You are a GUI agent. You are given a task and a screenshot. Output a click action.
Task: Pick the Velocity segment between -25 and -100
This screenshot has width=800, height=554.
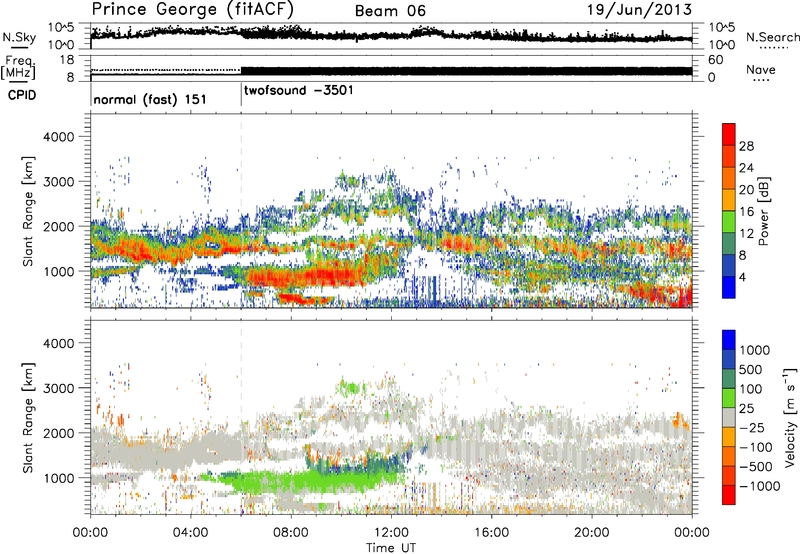tap(729, 437)
